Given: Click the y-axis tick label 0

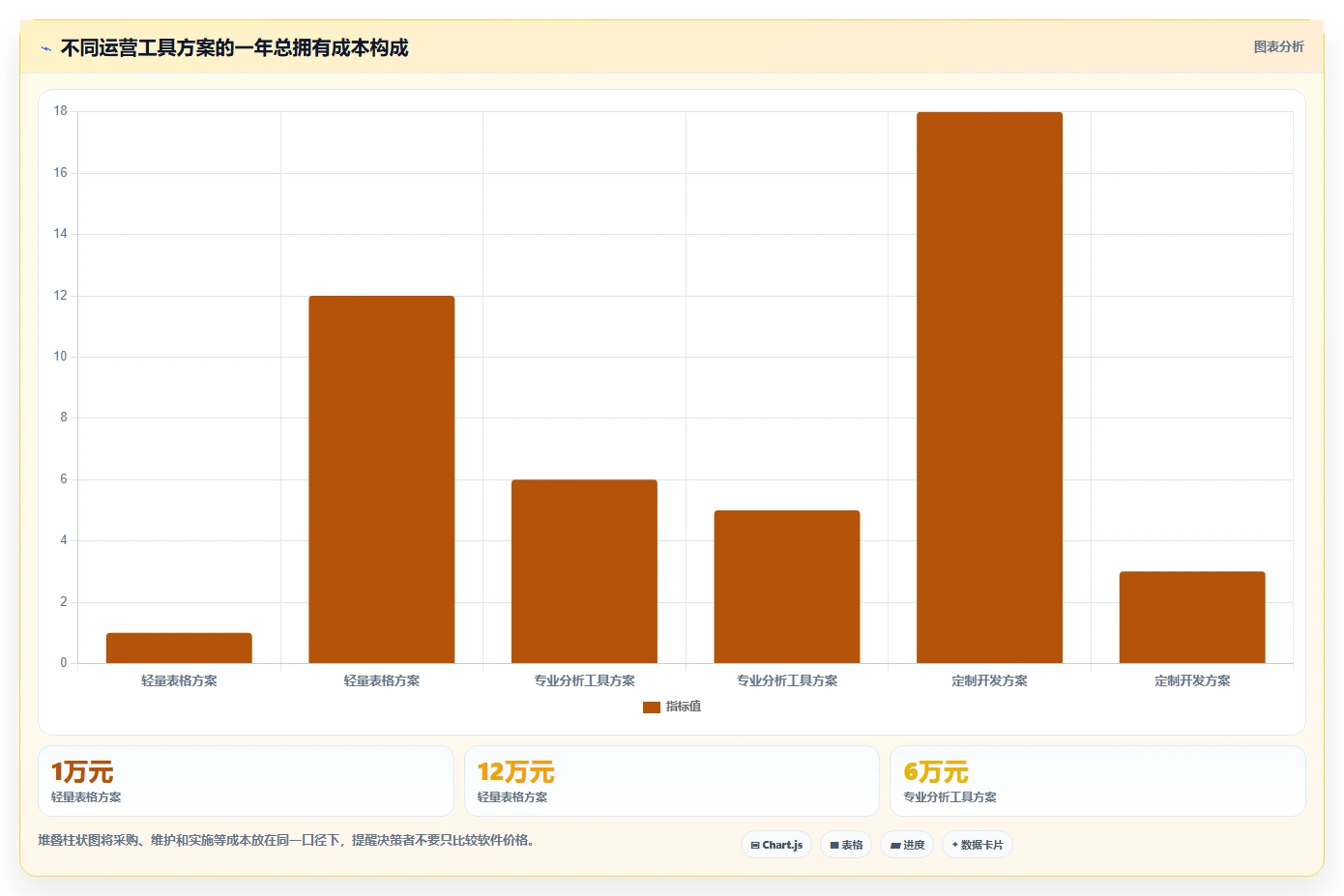Looking at the screenshot, I should pyautogui.click(x=64, y=663).
